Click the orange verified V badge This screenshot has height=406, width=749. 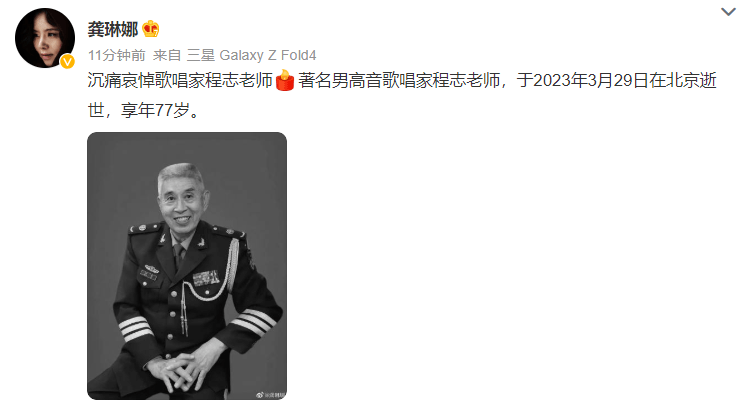[x=67, y=62]
